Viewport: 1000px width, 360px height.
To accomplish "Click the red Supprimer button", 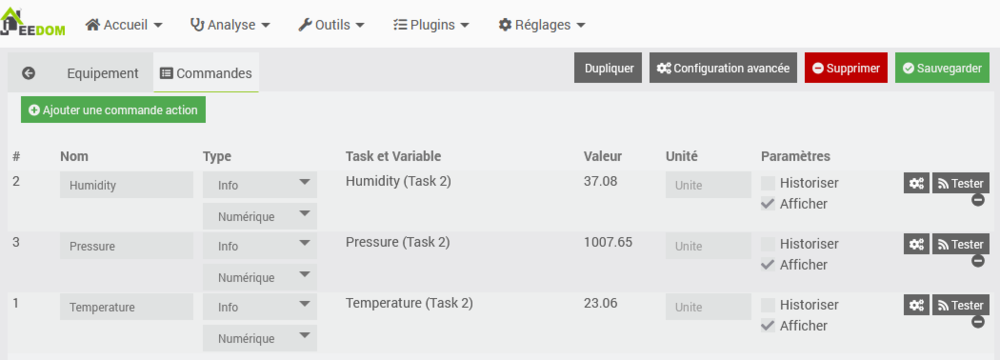I will pos(846,68).
